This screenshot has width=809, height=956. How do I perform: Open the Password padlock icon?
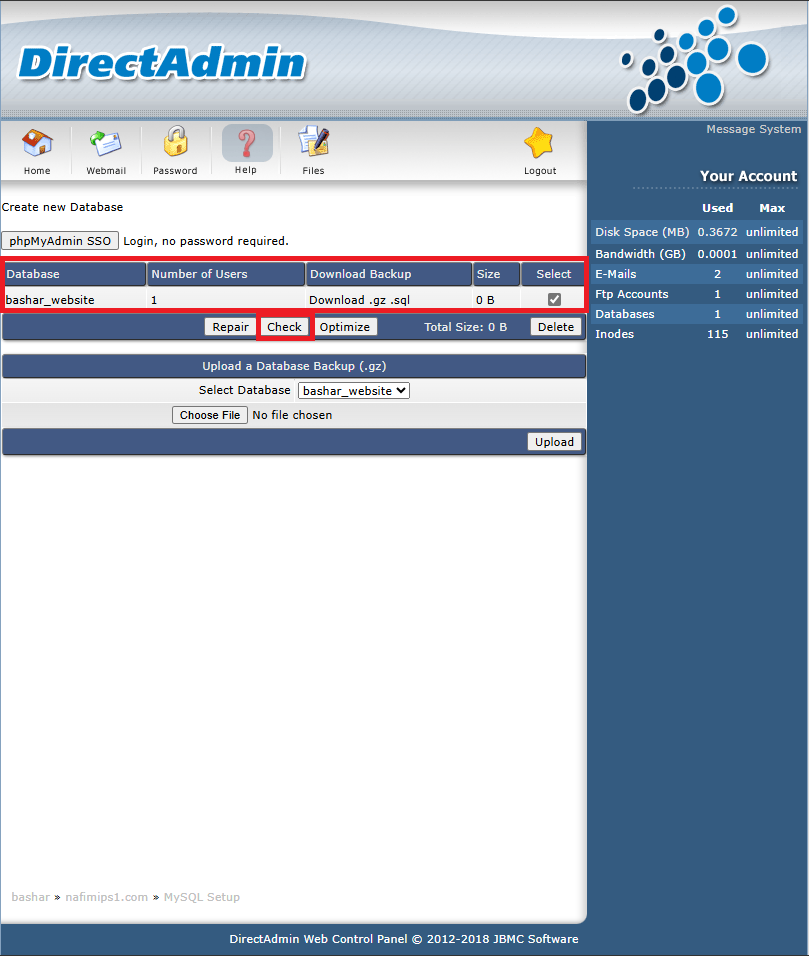click(176, 142)
